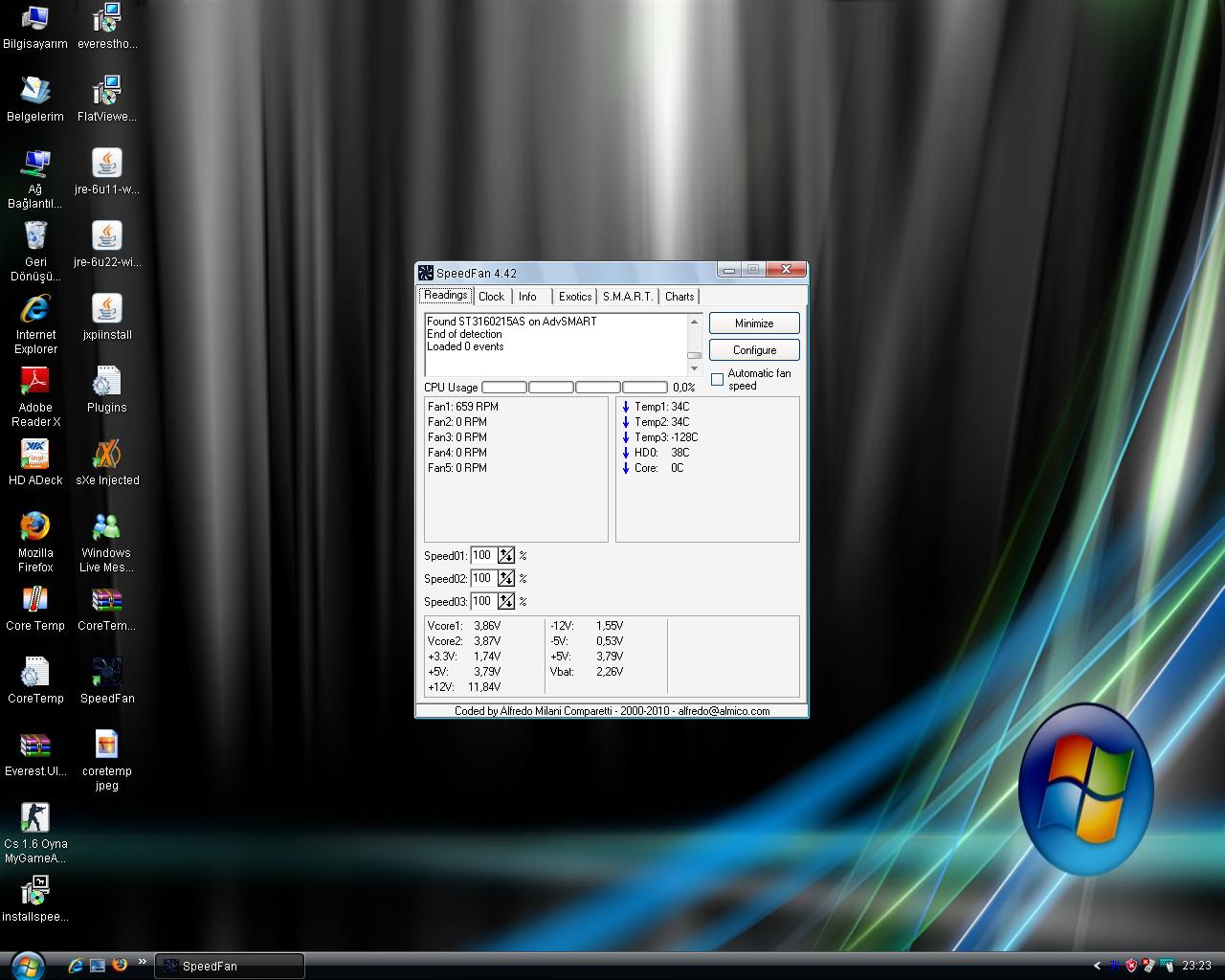Image resolution: width=1225 pixels, height=980 pixels.
Task: Open Ağ Bağlantıları desktop icon
Action: [x=35, y=179]
